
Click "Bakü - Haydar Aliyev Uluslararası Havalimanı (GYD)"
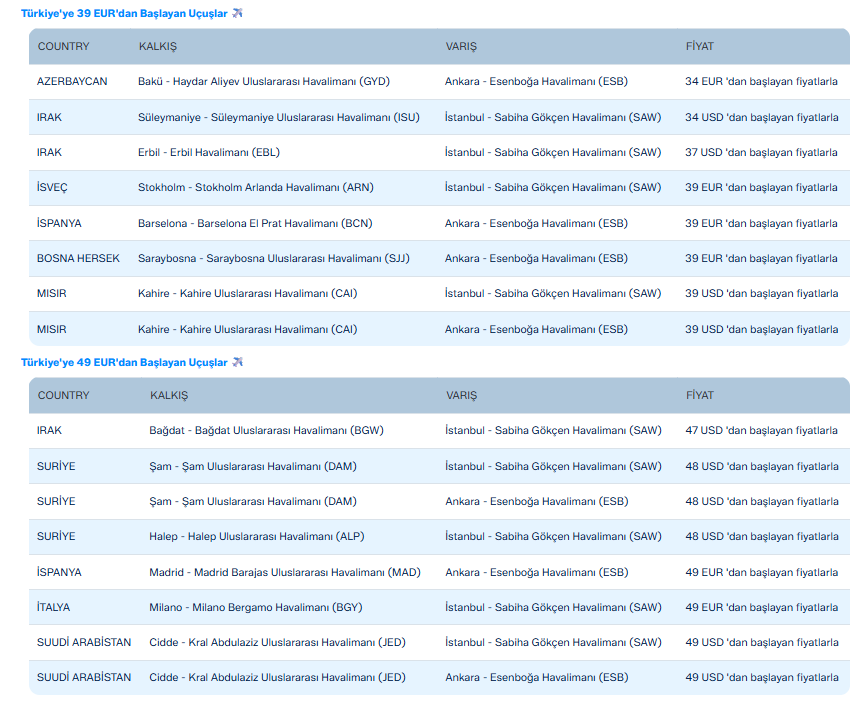tap(264, 82)
